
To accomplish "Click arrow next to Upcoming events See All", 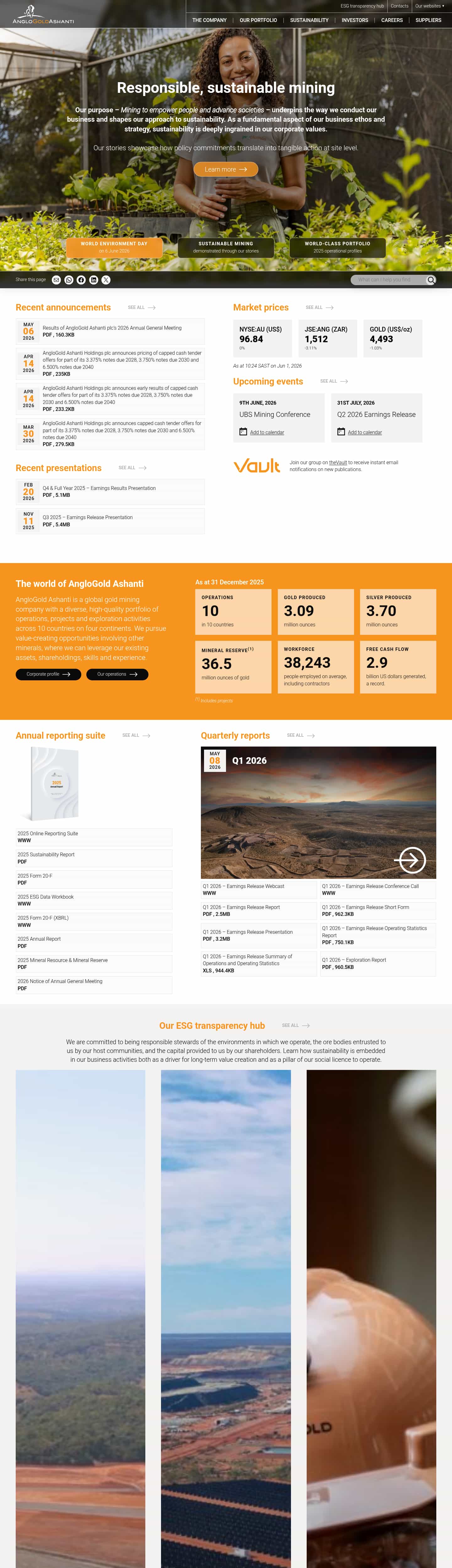I will click(344, 382).
